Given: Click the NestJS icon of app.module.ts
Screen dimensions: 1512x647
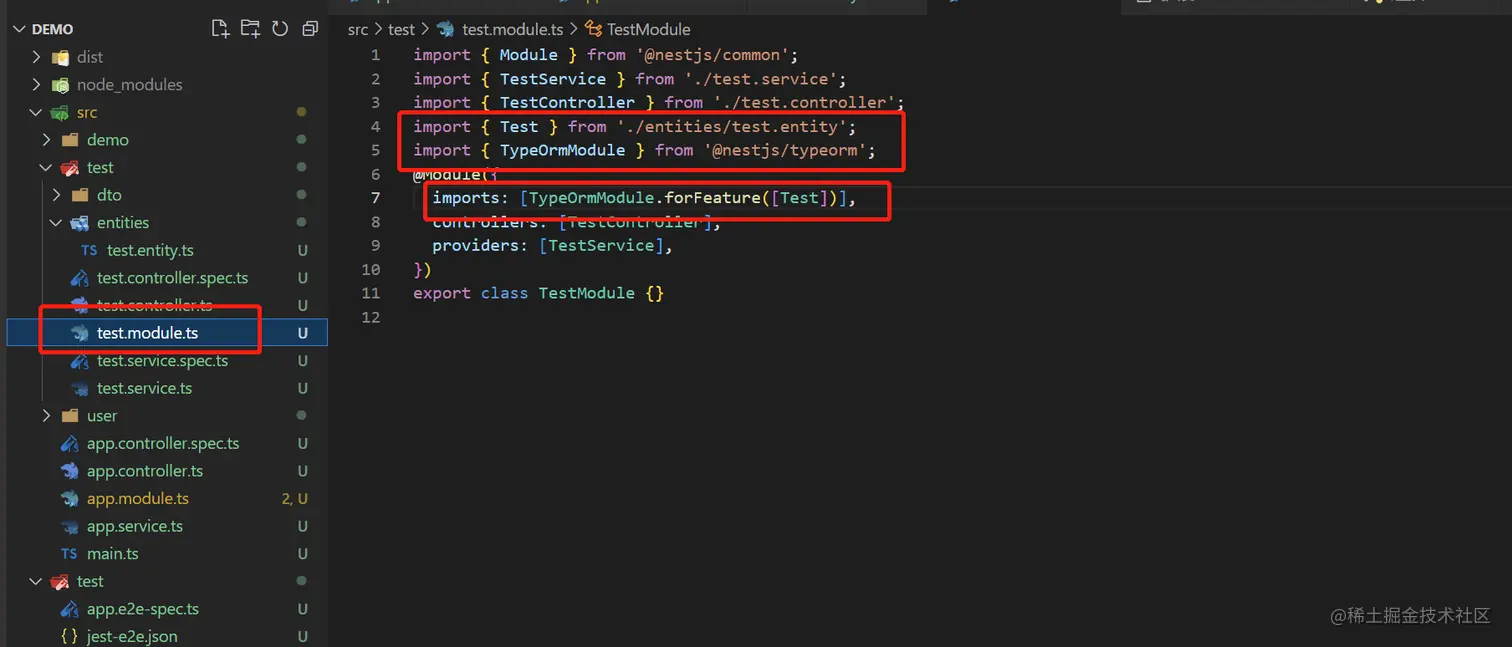Looking at the screenshot, I should 70,498.
